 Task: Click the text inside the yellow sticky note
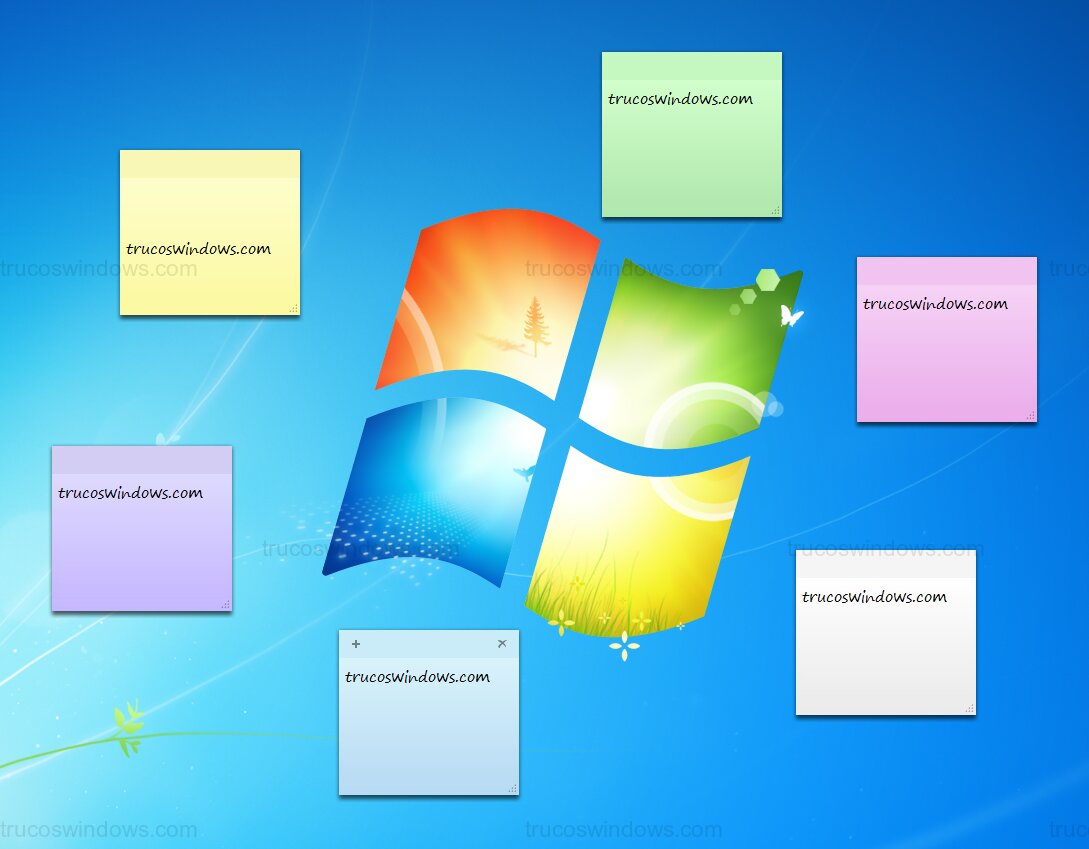click(x=198, y=249)
